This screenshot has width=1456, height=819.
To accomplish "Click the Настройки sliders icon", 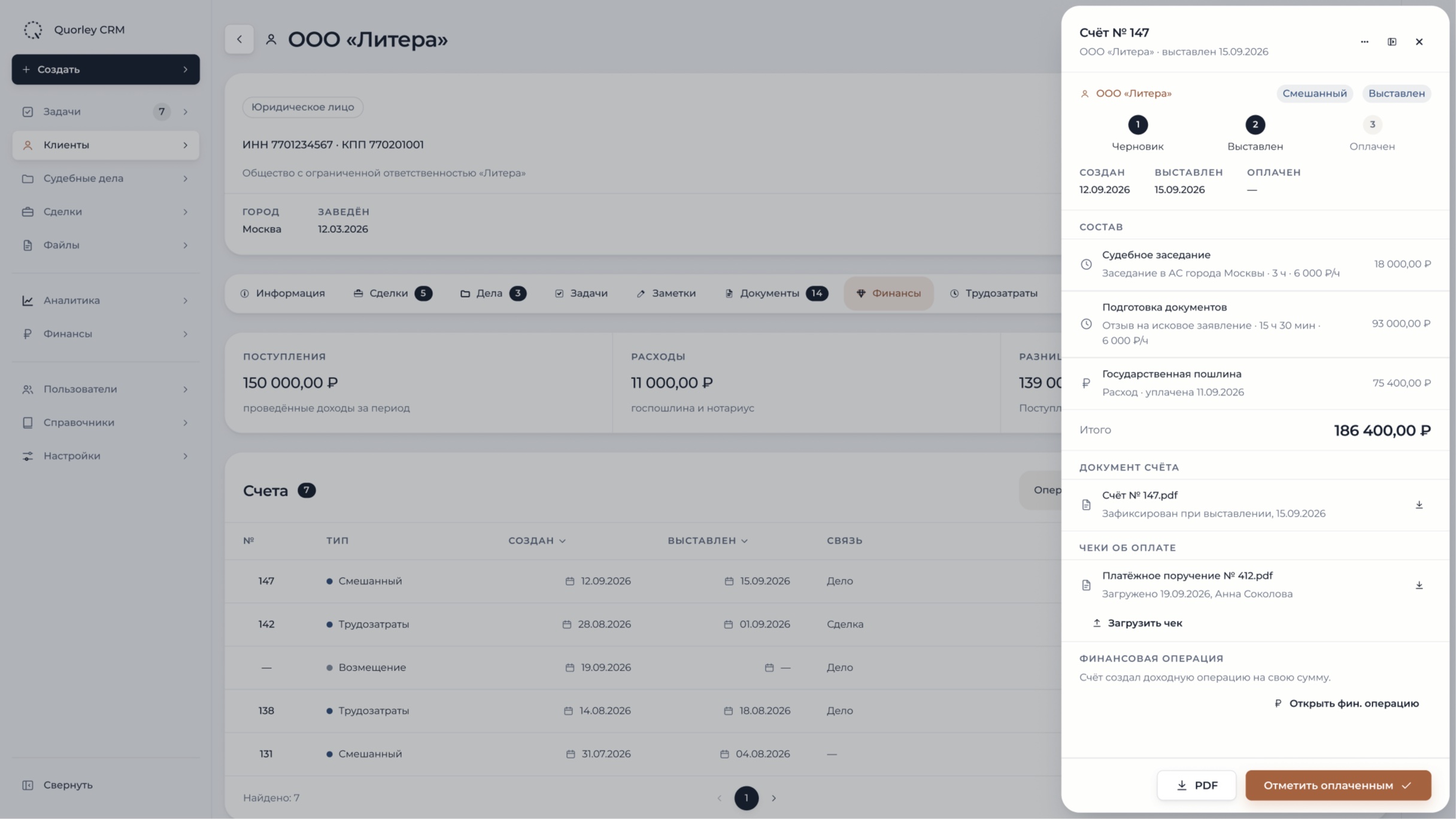I will pos(28,456).
